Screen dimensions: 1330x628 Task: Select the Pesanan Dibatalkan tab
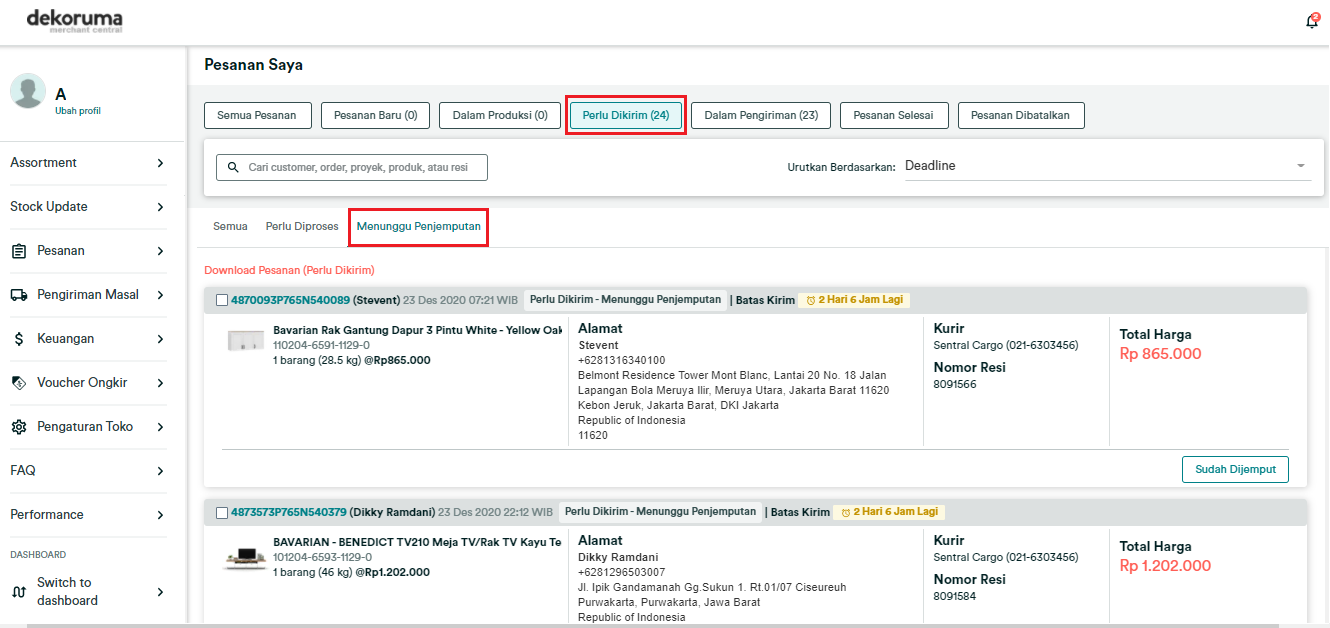pyautogui.click(x=1021, y=115)
